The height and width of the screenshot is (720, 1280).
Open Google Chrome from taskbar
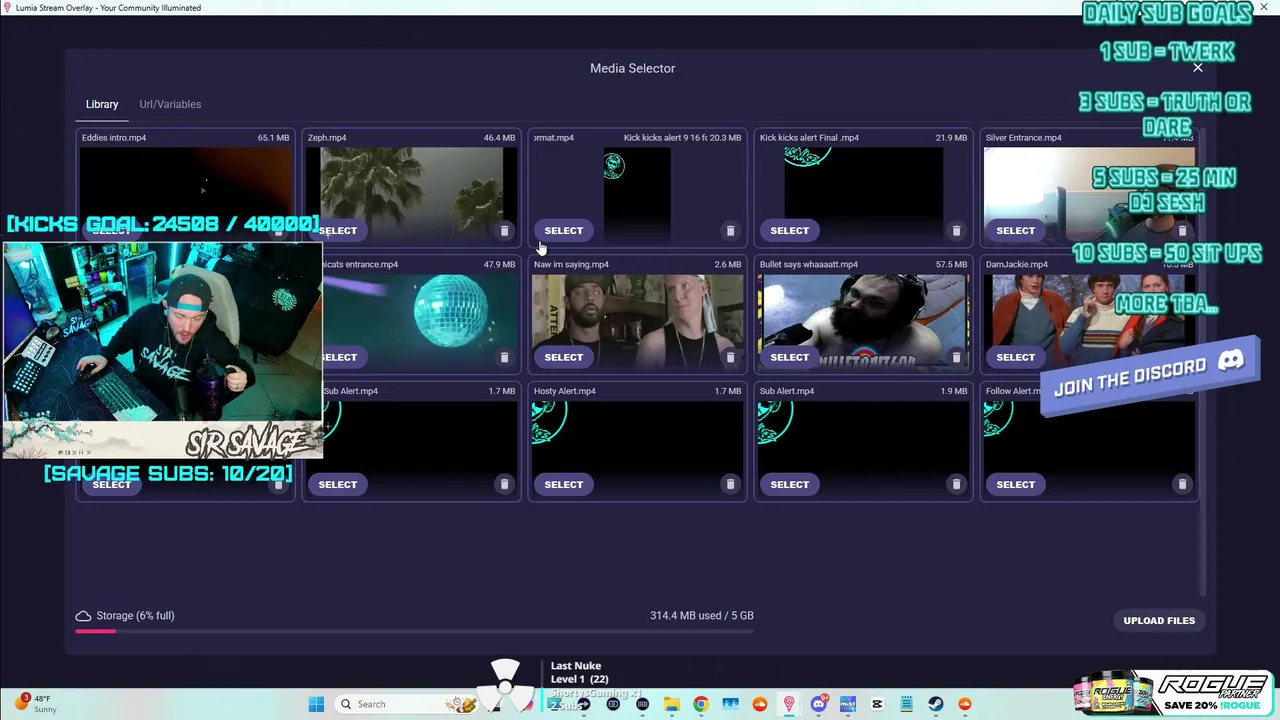[x=701, y=704]
